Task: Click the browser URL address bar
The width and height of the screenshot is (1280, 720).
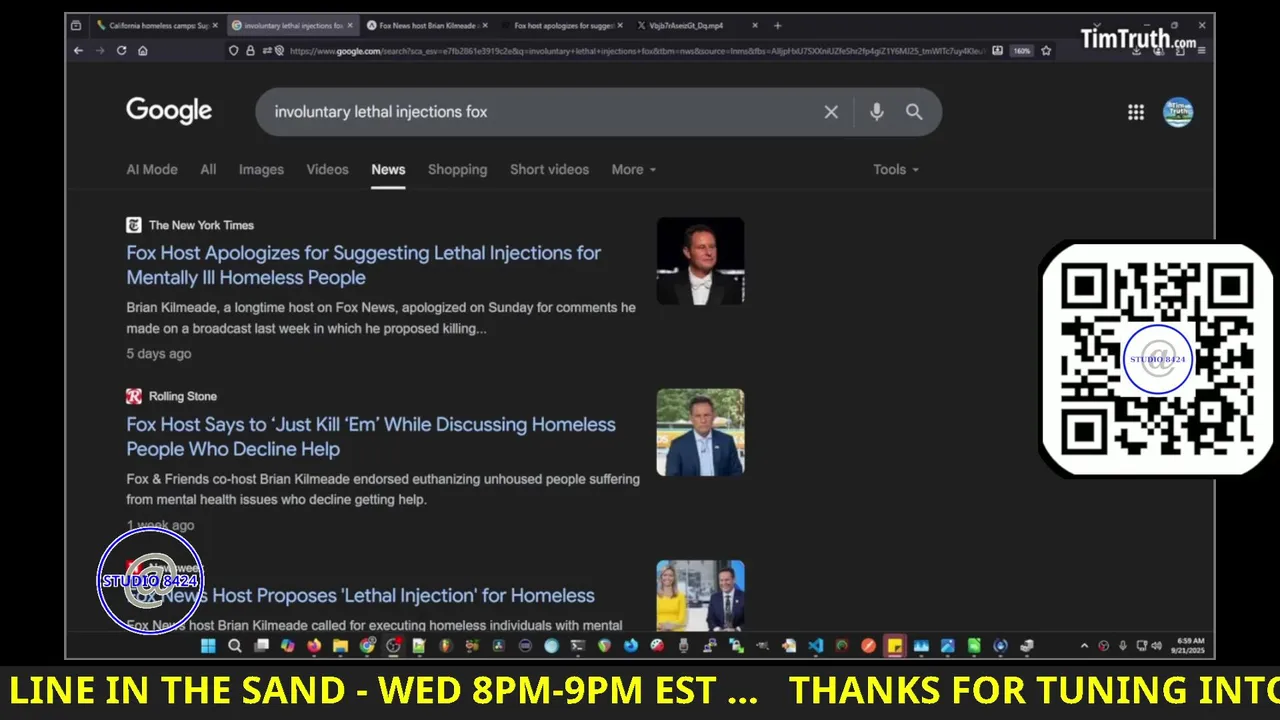Action: coord(635,50)
